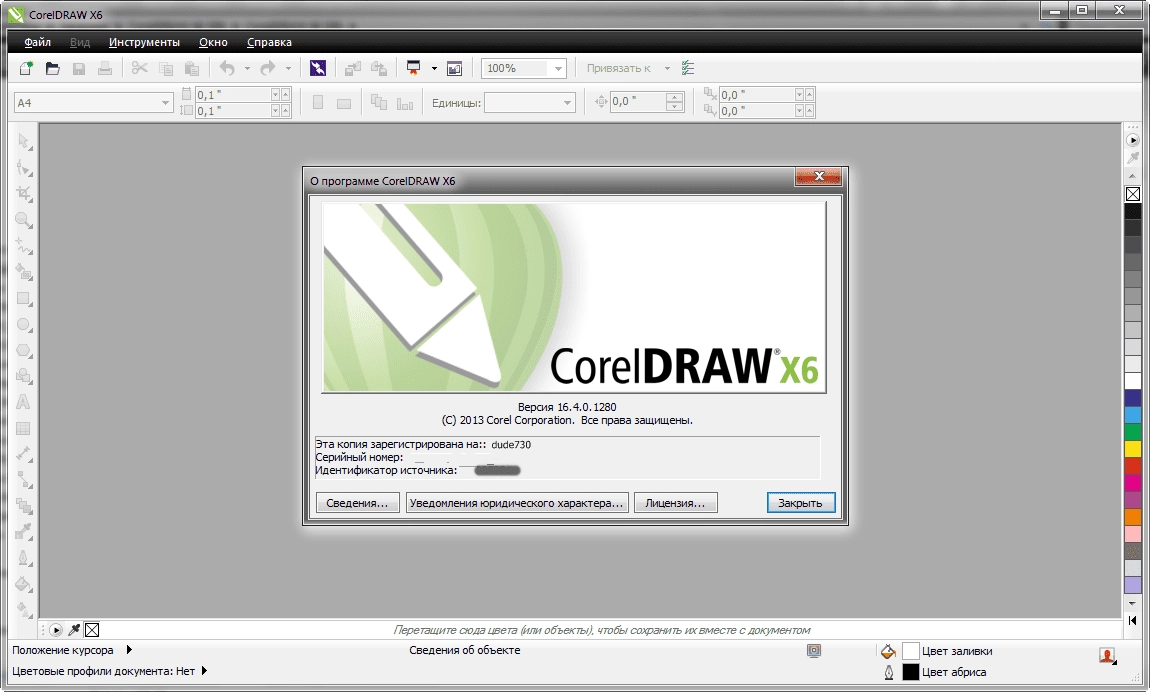
Task: Click the Print icon in toolbar
Action: point(105,68)
